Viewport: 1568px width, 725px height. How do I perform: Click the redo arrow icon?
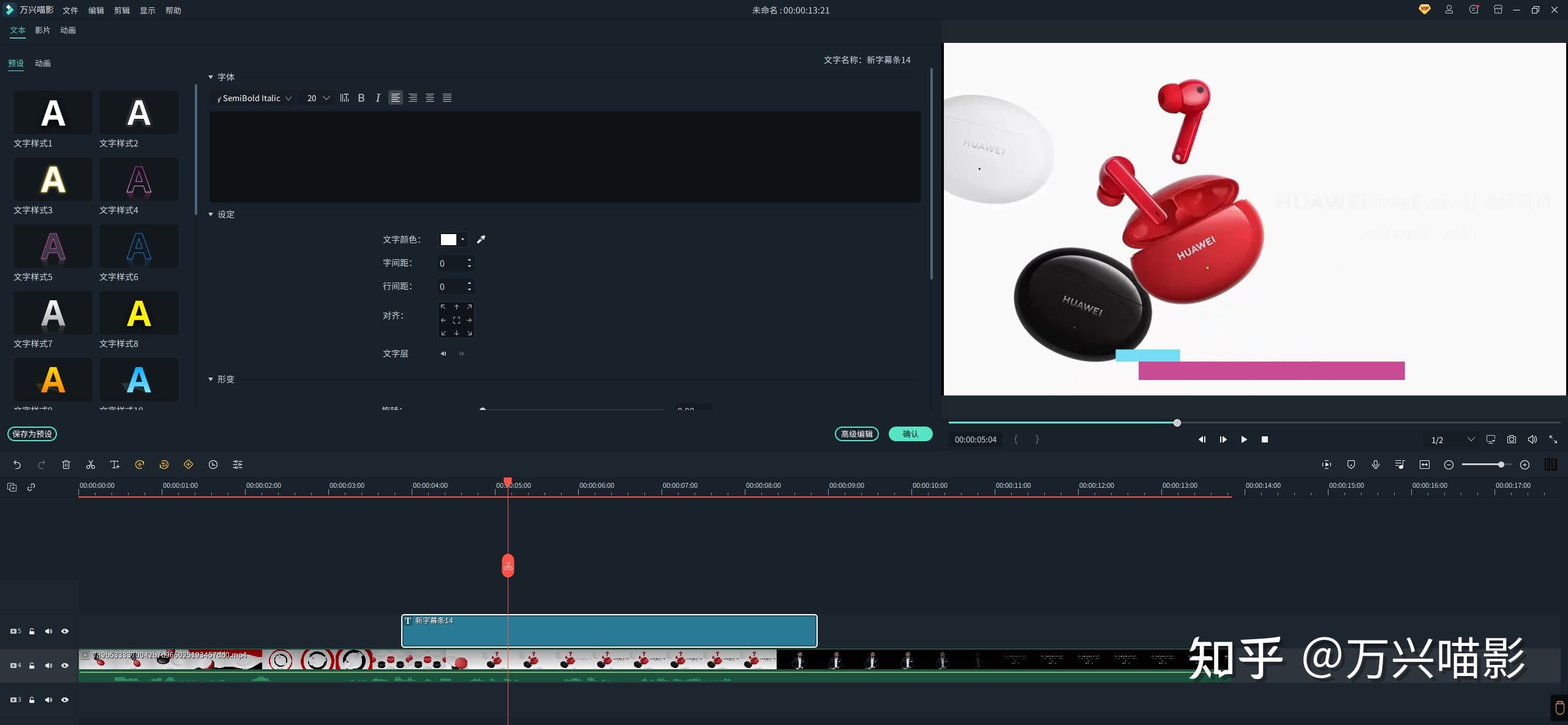42,465
